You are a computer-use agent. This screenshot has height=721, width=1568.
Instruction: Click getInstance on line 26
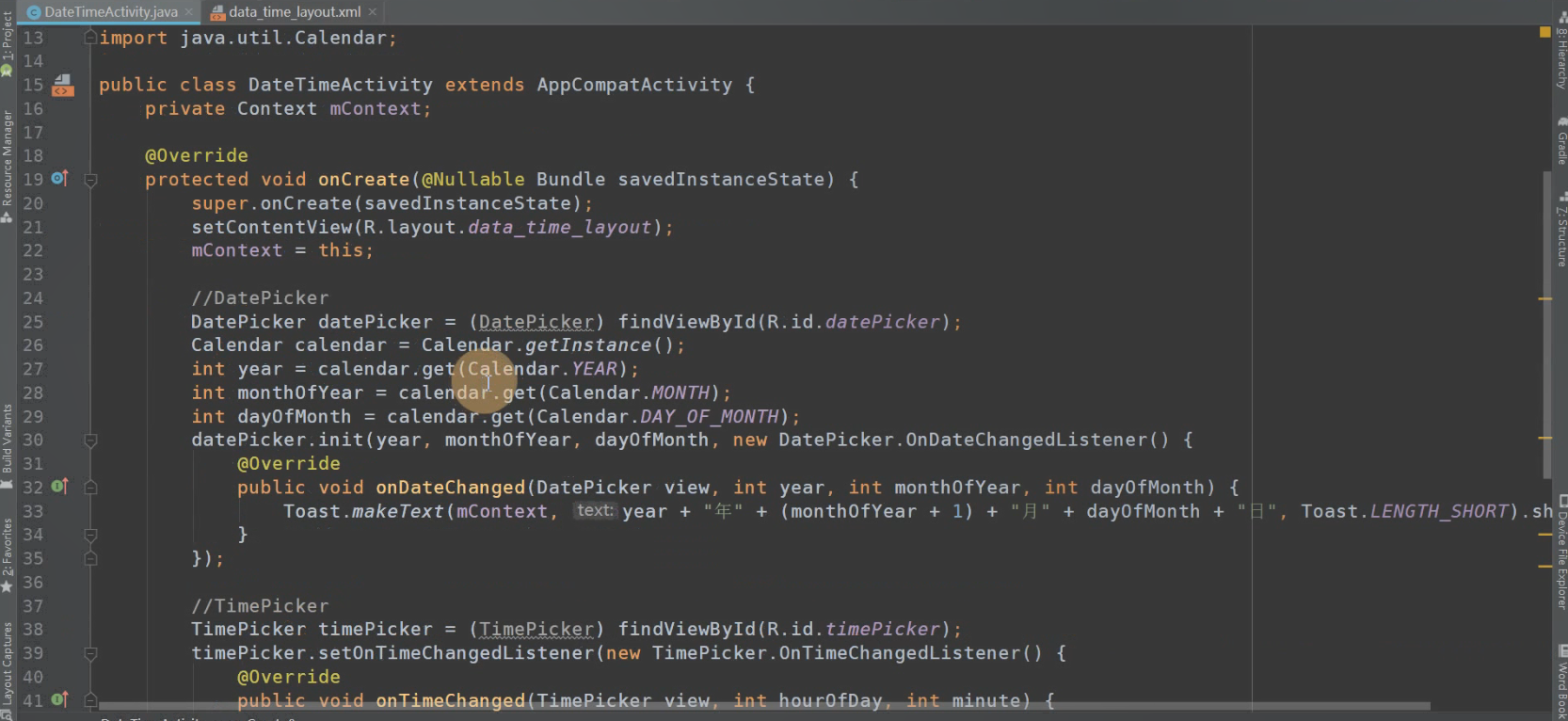point(588,345)
